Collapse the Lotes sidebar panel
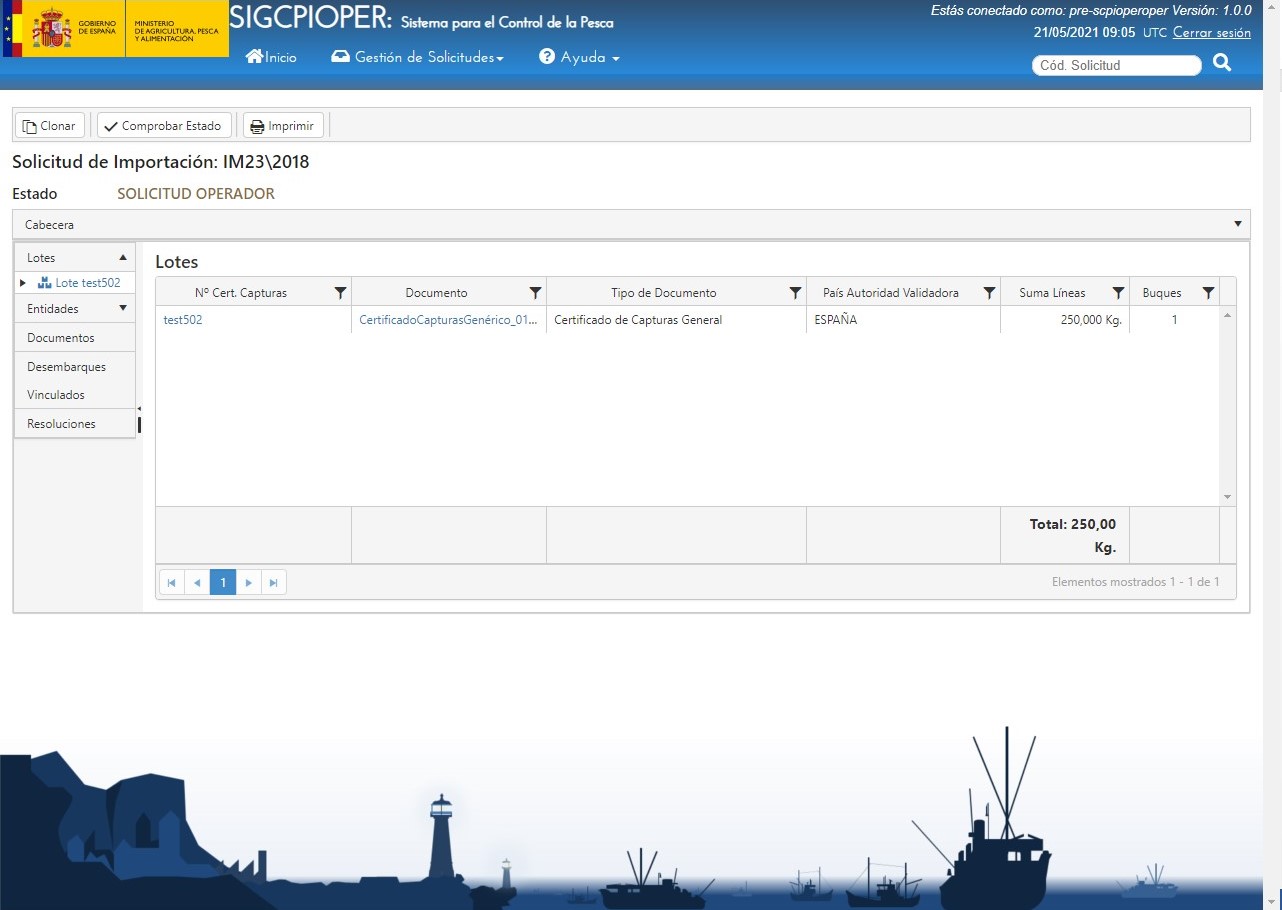Screen dimensions: 1282x910 click(x=123, y=258)
